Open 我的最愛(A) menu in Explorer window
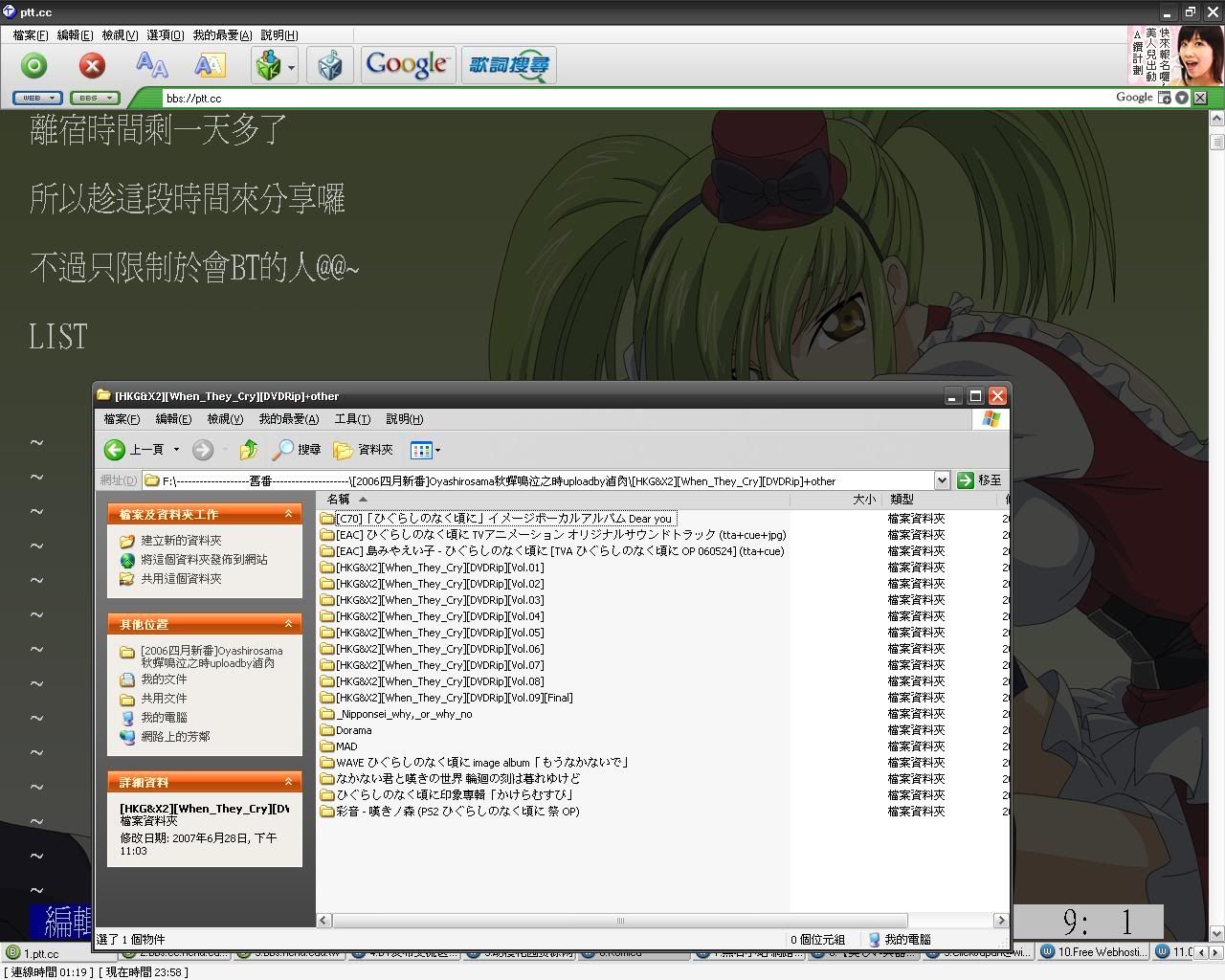Image resolution: width=1225 pixels, height=980 pixels. coord(288,419)
